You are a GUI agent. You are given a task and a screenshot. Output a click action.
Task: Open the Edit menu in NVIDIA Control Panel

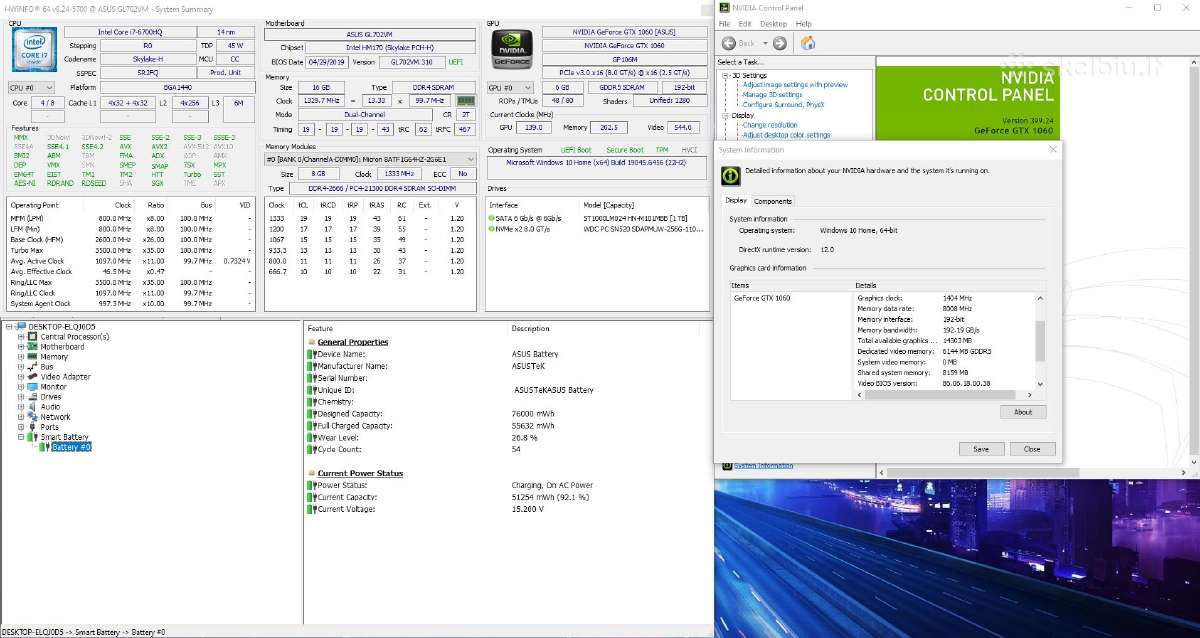745,24
